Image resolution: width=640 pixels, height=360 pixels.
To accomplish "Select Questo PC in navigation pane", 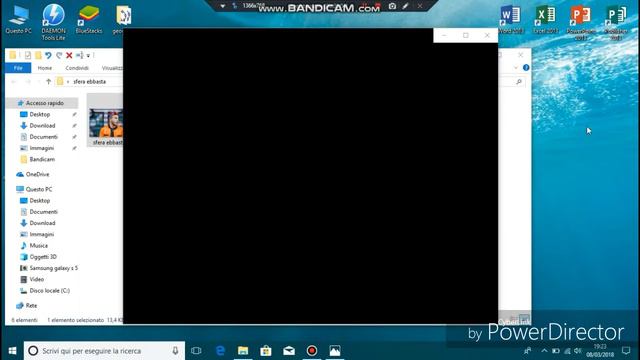I will pos(39,189).
